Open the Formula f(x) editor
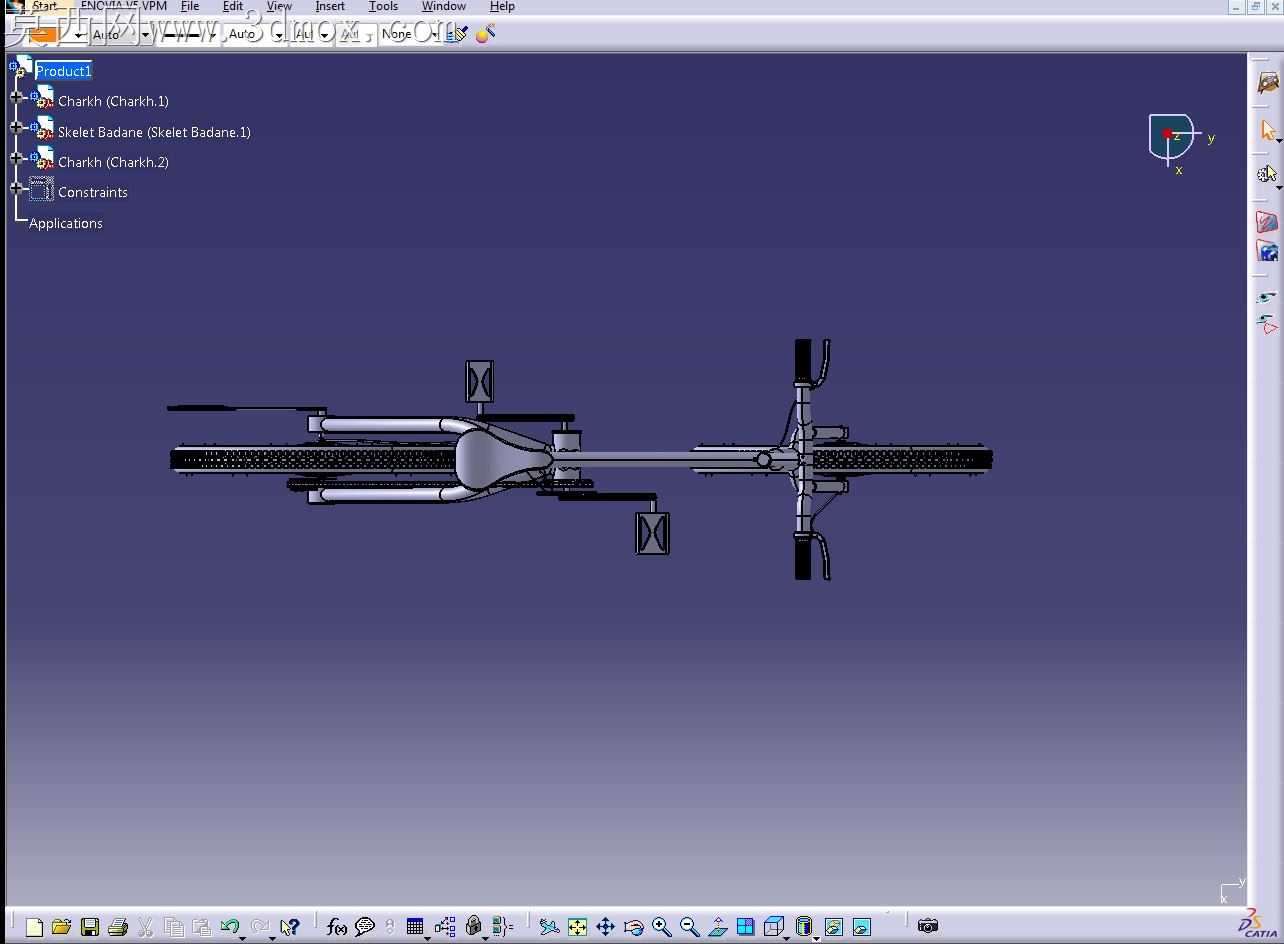 (337, 927)
